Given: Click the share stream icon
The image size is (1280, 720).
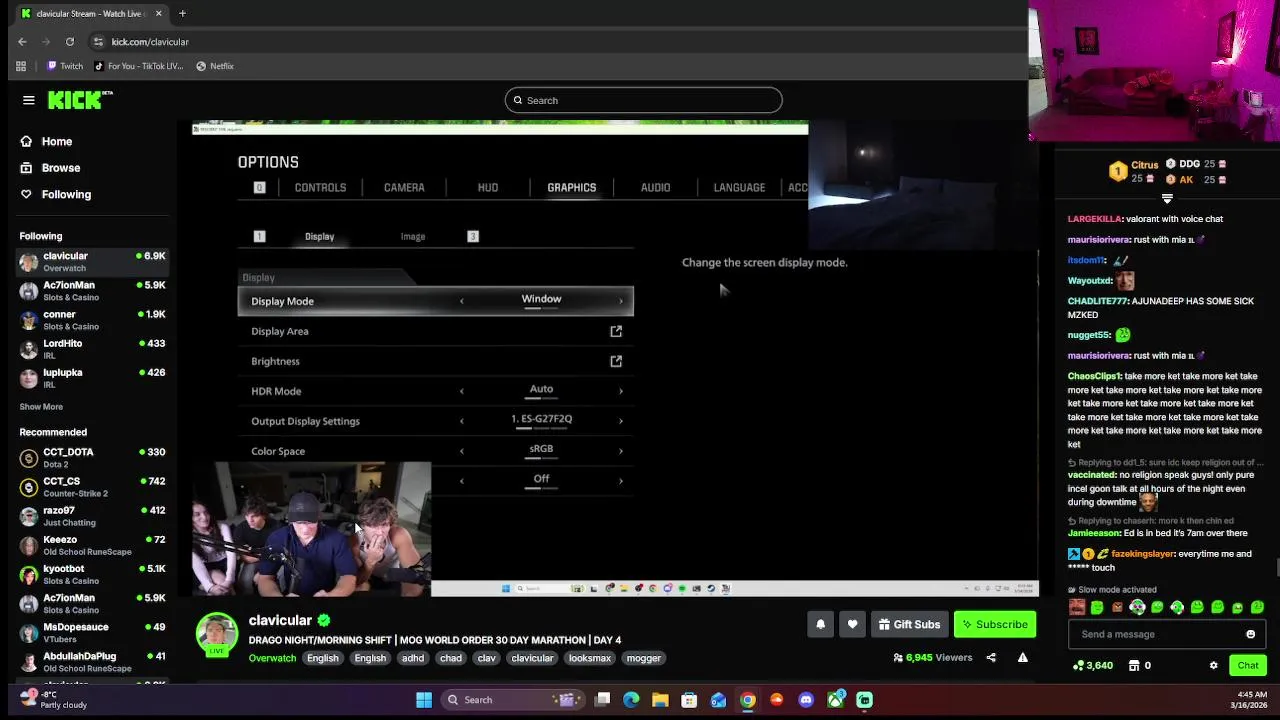Looking at the screenshot, I should tap(991, 658).
